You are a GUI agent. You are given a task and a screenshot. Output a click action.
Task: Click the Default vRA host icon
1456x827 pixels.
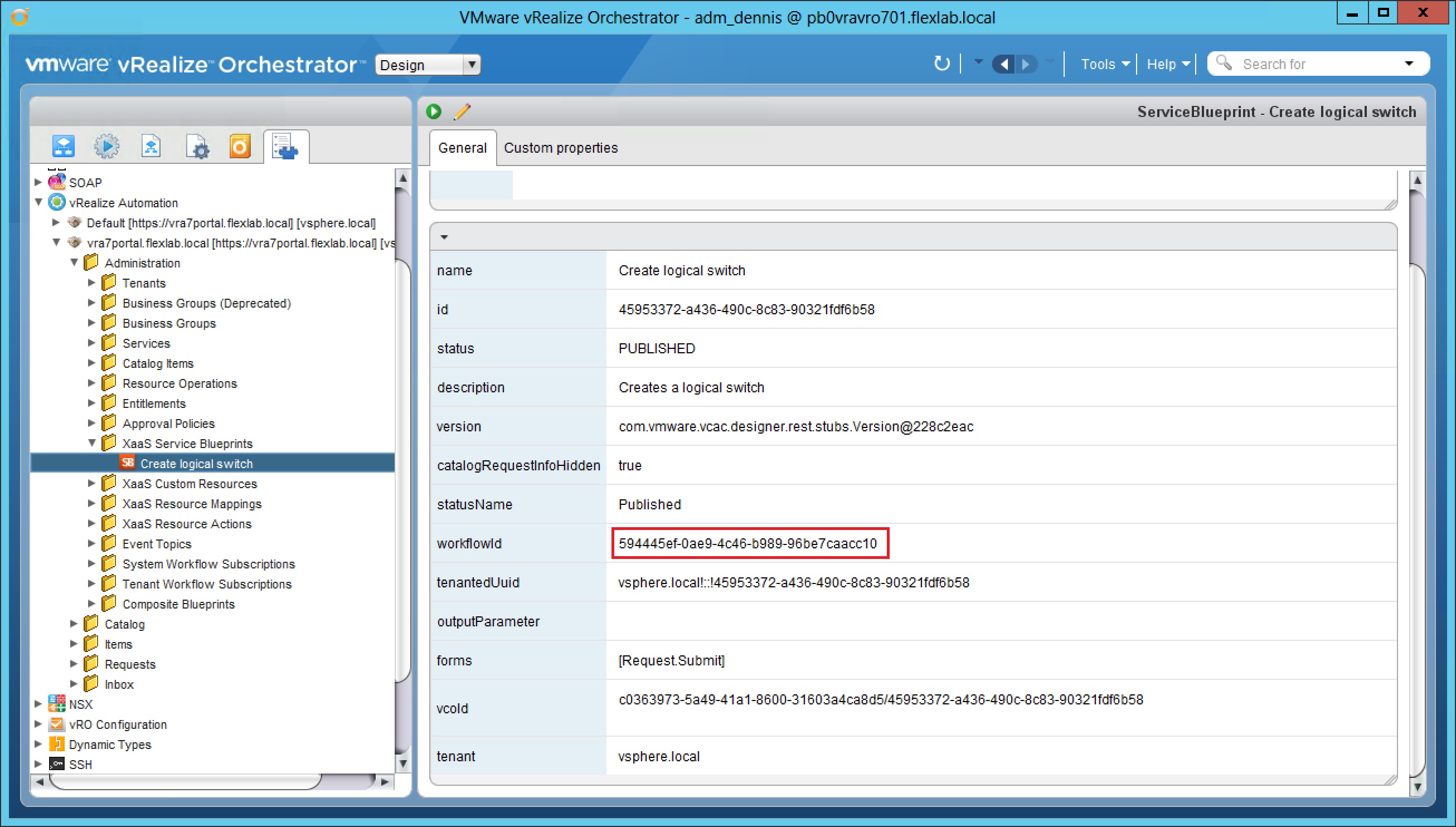(75, 222)
